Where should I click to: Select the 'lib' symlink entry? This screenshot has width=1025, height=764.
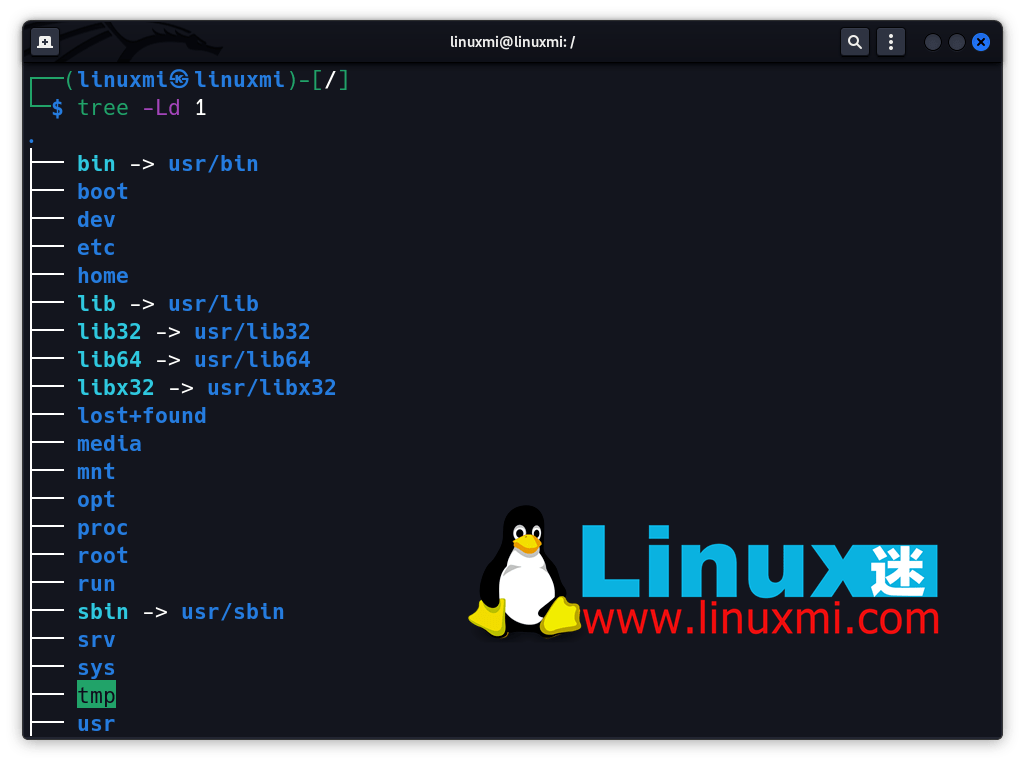click(96, 304)
